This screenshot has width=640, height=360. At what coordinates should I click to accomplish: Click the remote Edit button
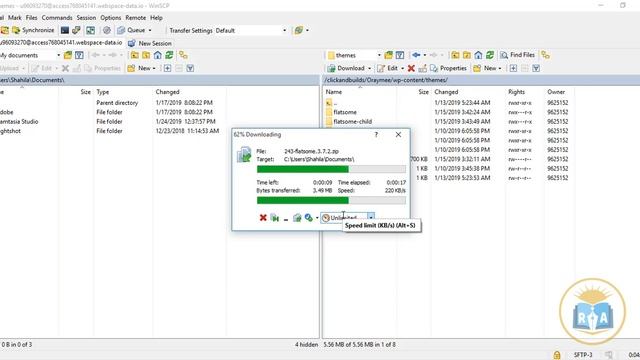[x=387, y=68]
